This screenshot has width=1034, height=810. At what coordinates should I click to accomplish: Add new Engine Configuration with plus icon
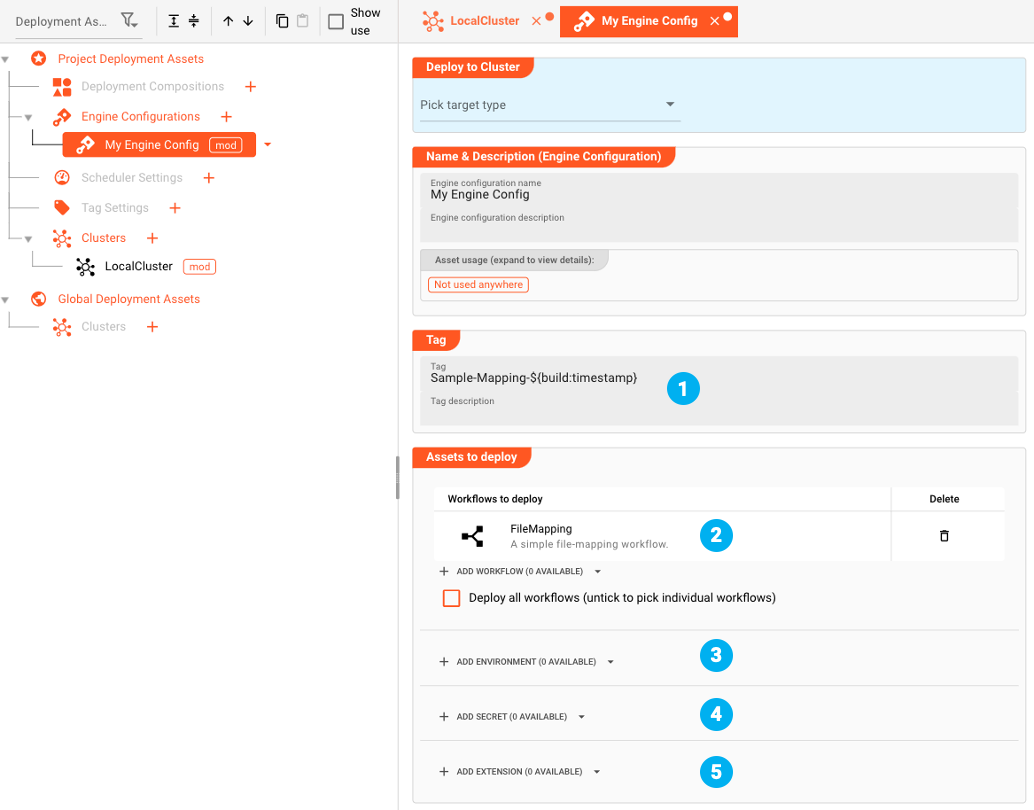point(226,117)
